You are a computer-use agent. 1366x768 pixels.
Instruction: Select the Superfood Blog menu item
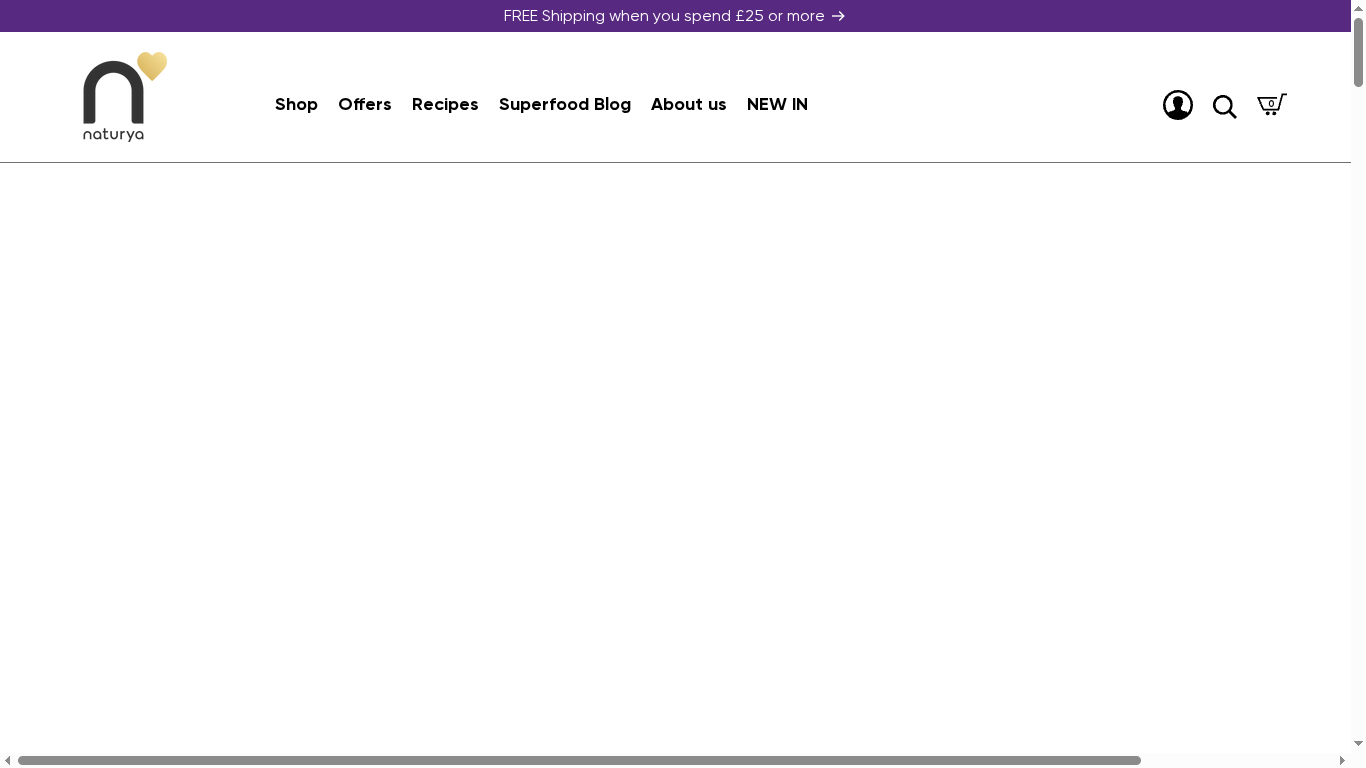tap(565, 104)
